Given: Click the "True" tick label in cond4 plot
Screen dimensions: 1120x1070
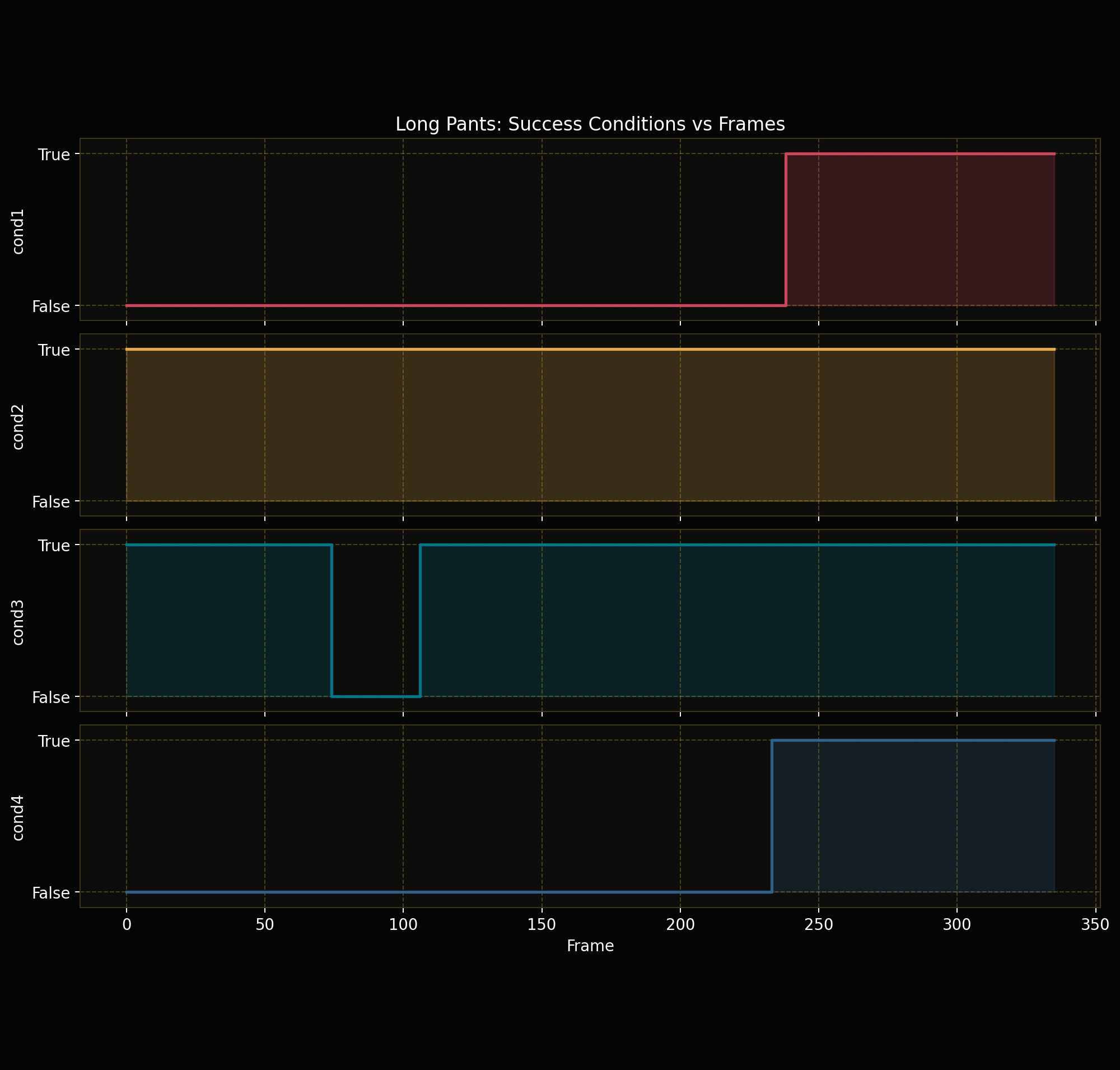Looking at the screenshot, I should (54, 742).
